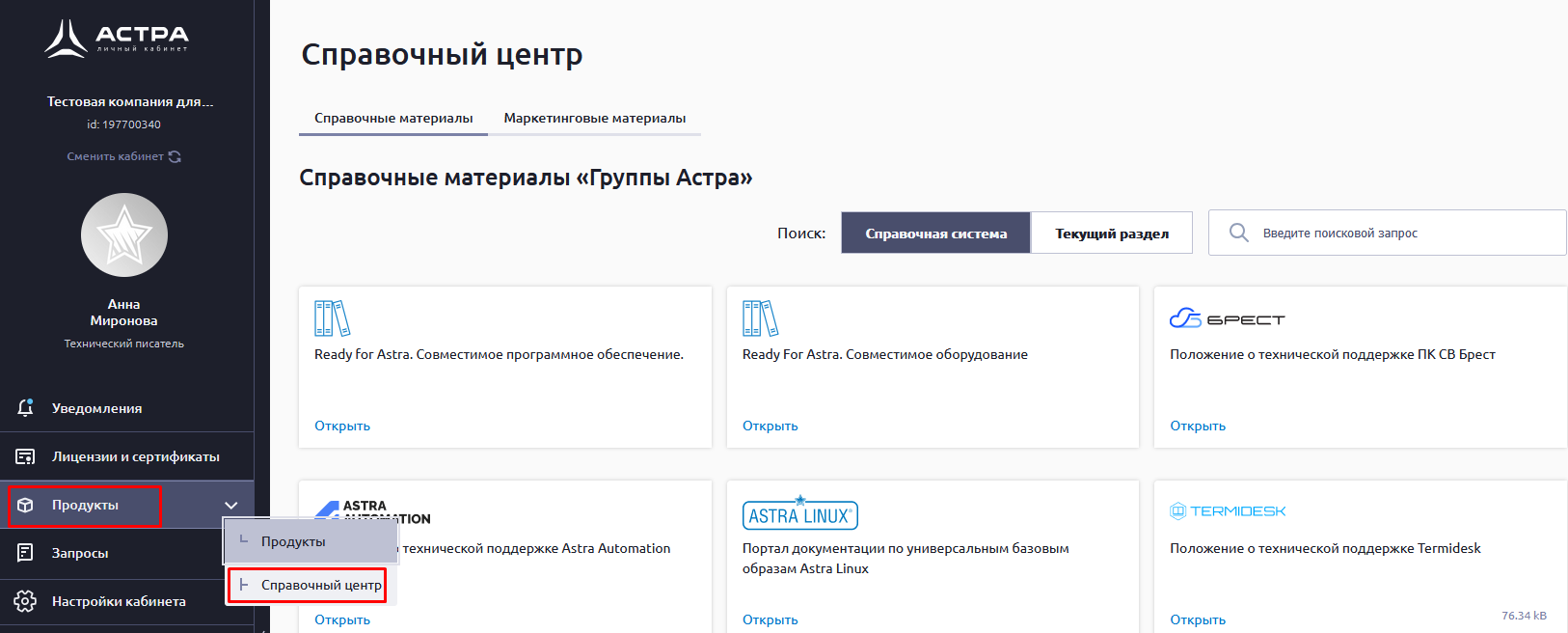Click the Настройки кабинета gear icon

pyautogui.click(x=26, y=601)
